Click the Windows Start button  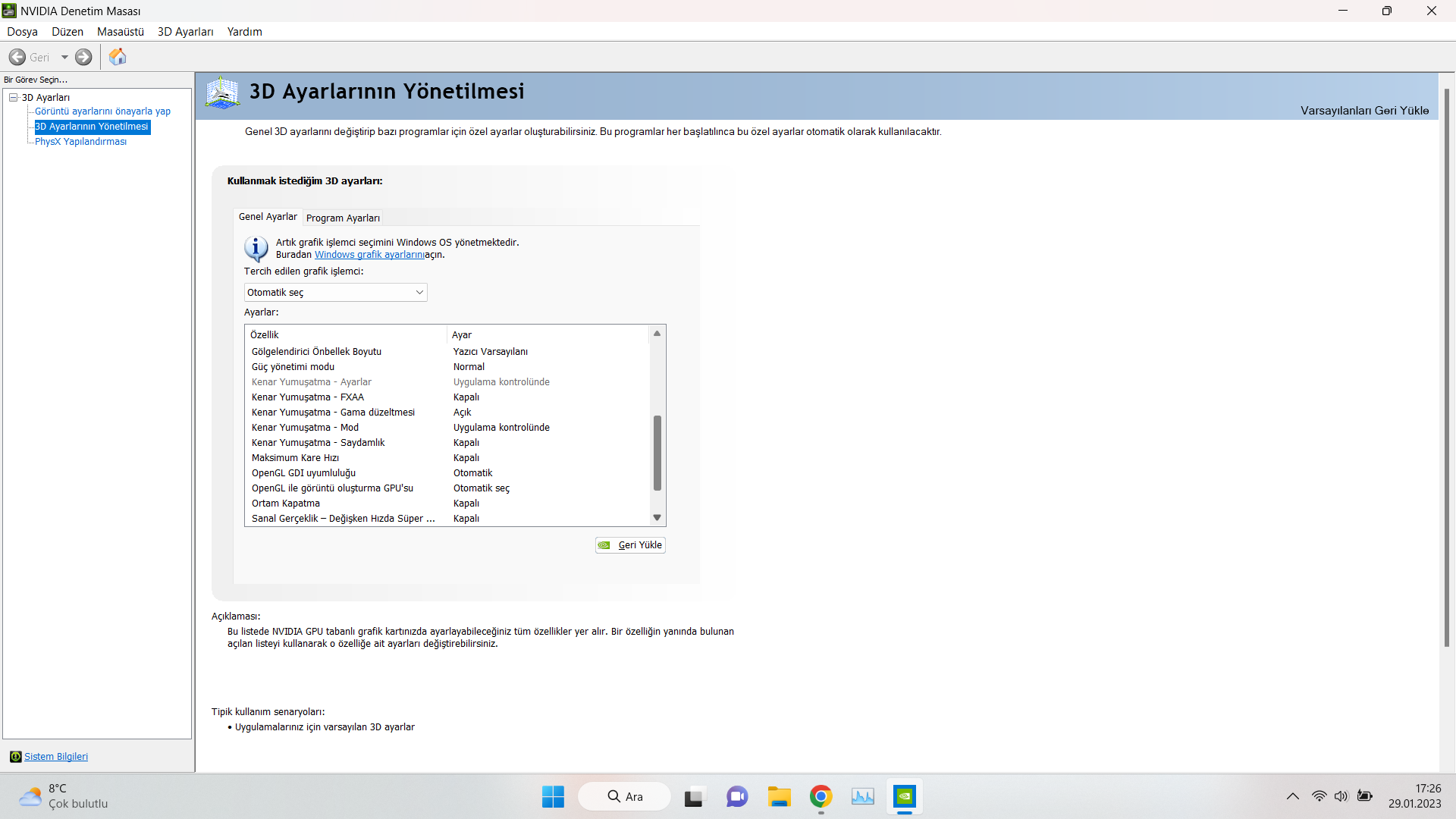553,796
